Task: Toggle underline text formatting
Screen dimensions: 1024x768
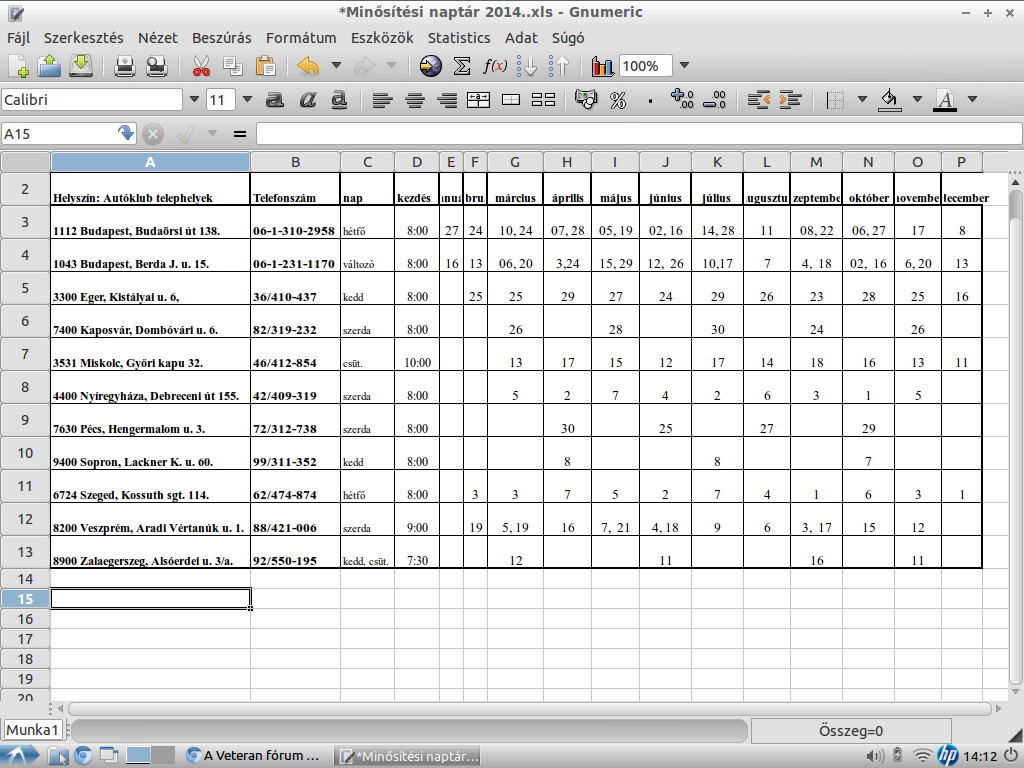Action: tap(339, 100)
